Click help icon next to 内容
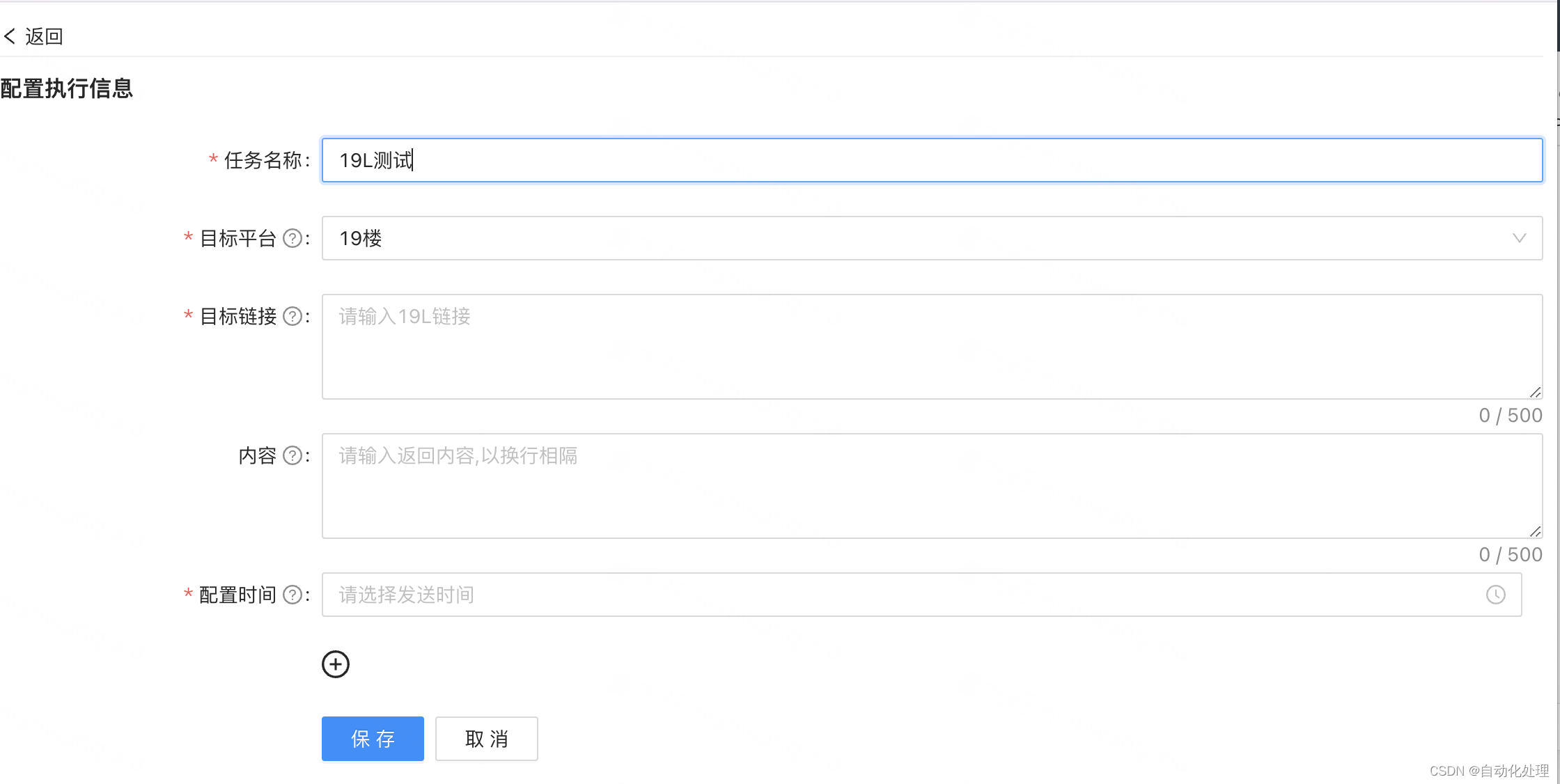The height and width of the screenshot is (784, 1560). (x=293, y=456)
